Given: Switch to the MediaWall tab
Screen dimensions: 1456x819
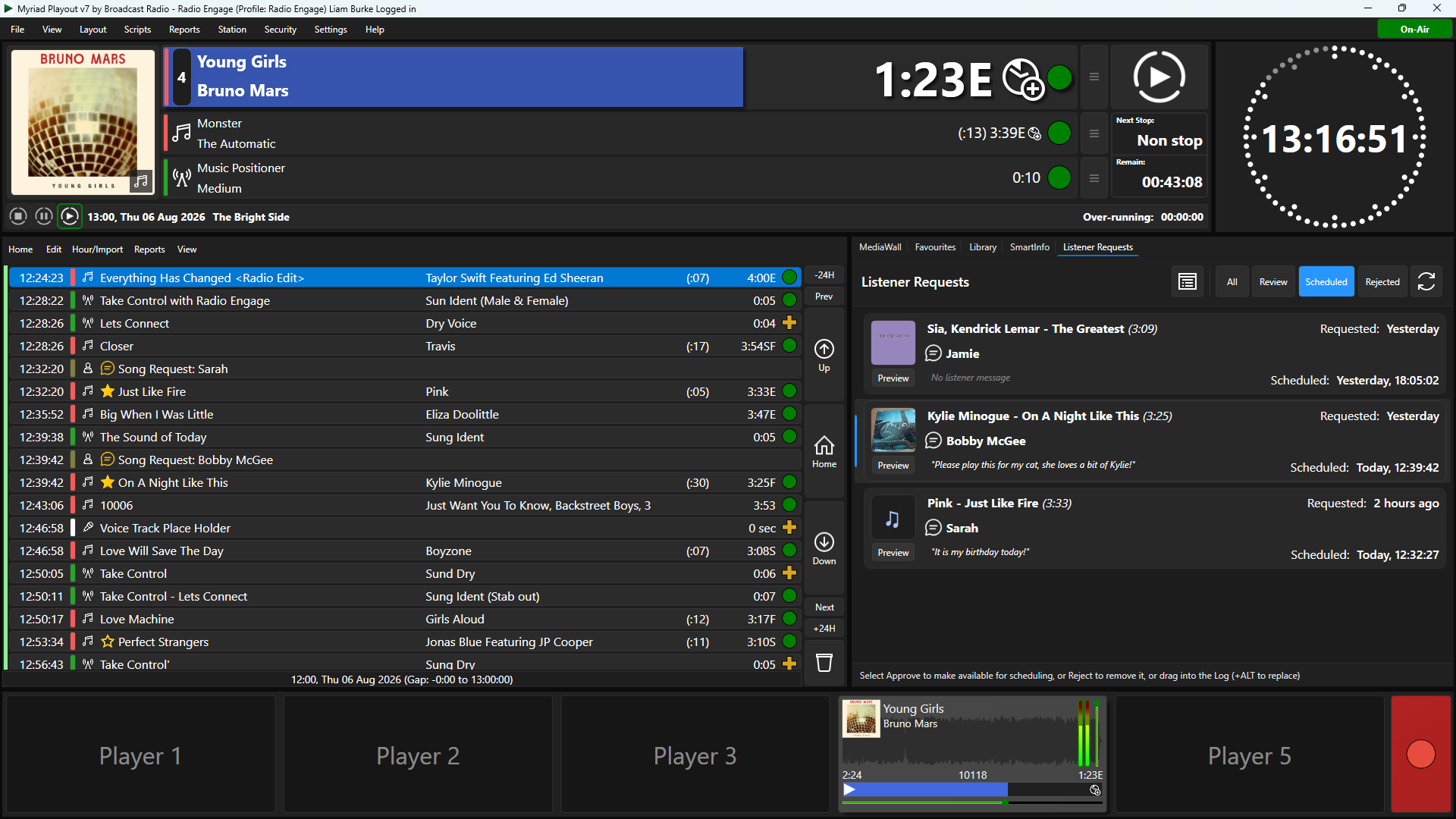Looking at the screenshot, I should 880,247.
